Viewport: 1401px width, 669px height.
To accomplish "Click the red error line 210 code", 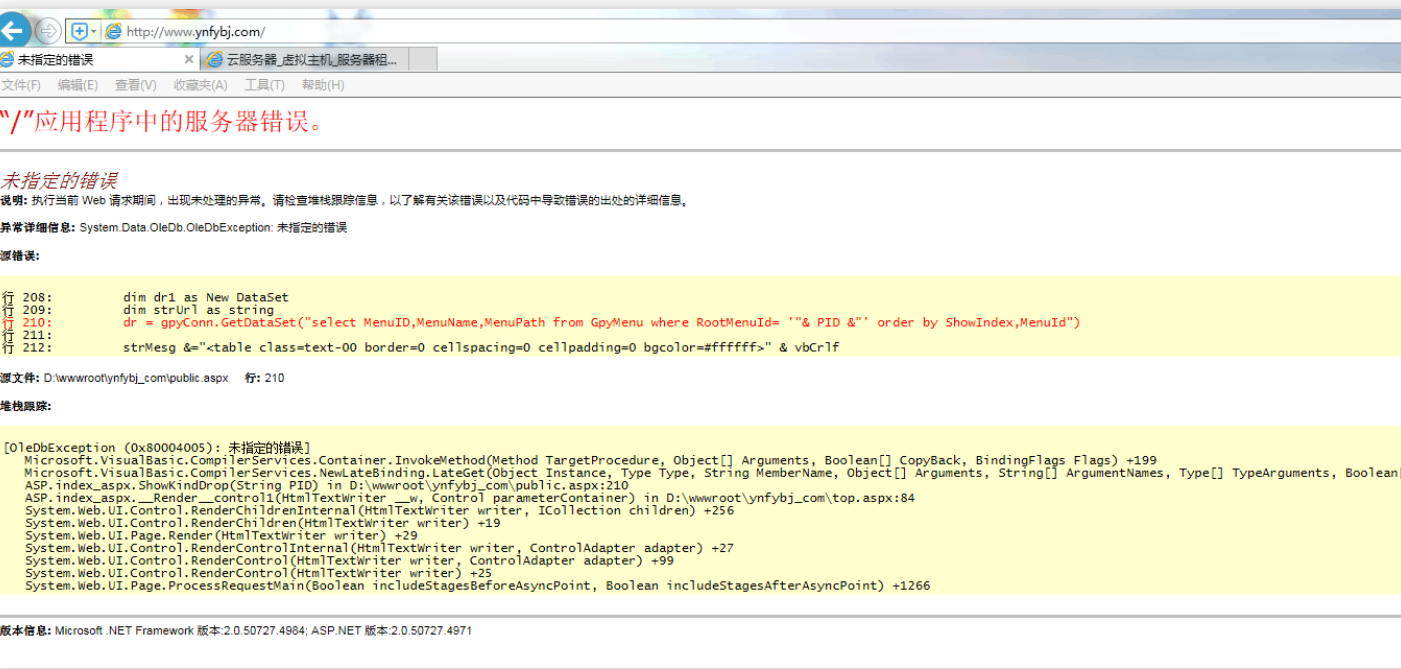I will [x=600, y=322].
